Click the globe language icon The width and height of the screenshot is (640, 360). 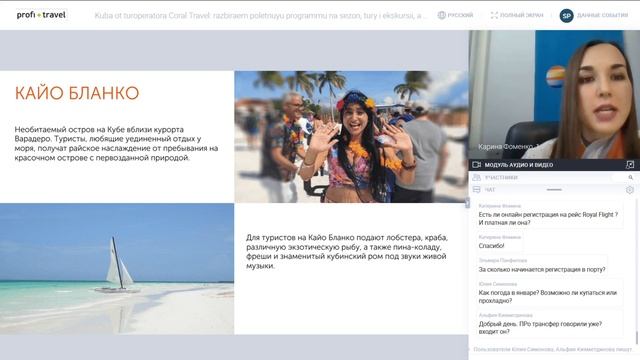(441, 15)
